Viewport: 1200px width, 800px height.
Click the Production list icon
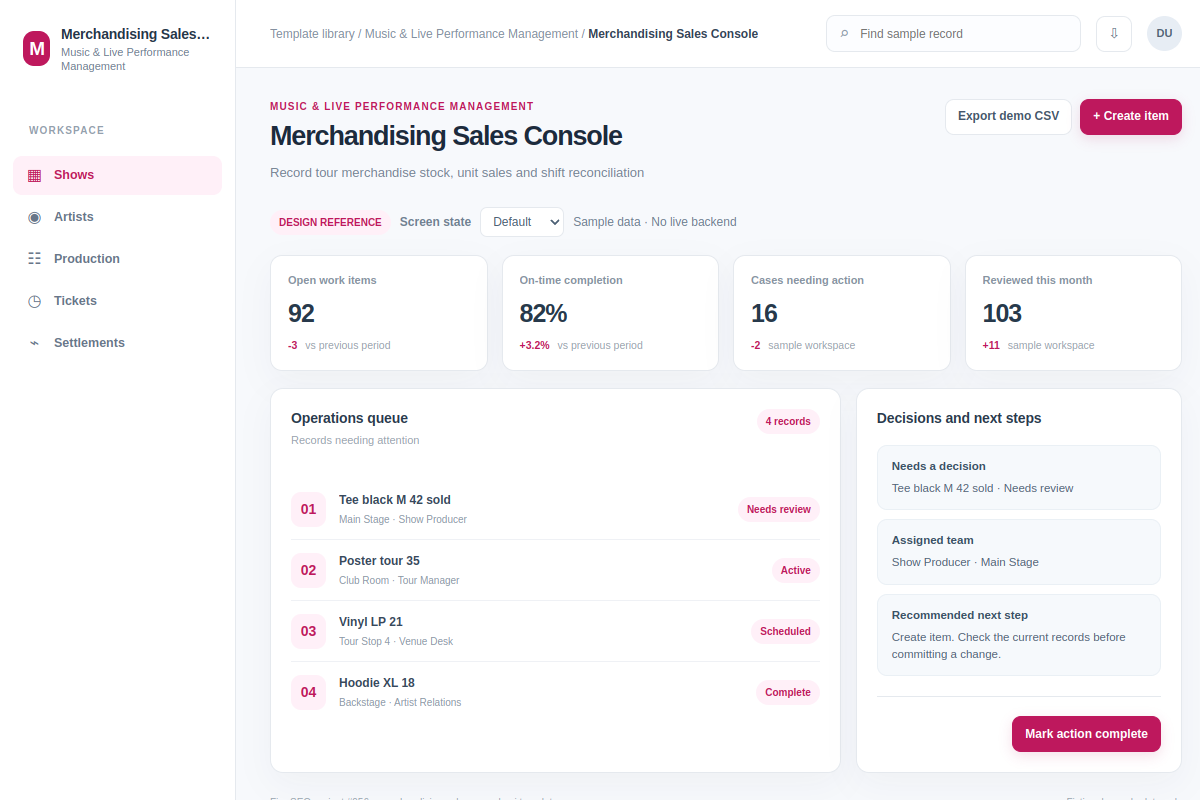click(35, 259)
